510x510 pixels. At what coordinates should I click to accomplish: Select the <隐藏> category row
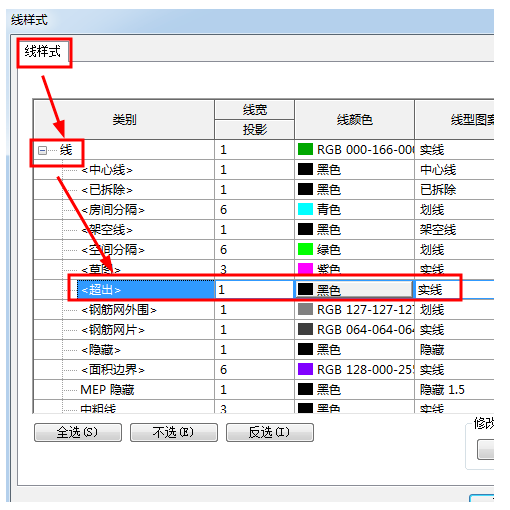(101, 350)
